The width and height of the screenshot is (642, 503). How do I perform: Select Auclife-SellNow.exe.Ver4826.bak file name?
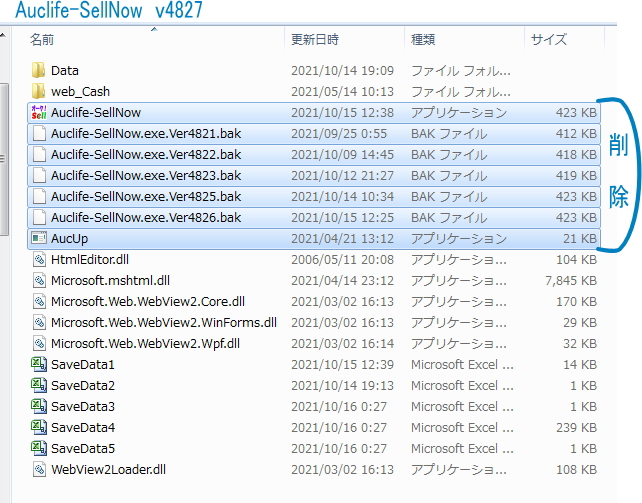pyautogui.click(x=146, y=217)
